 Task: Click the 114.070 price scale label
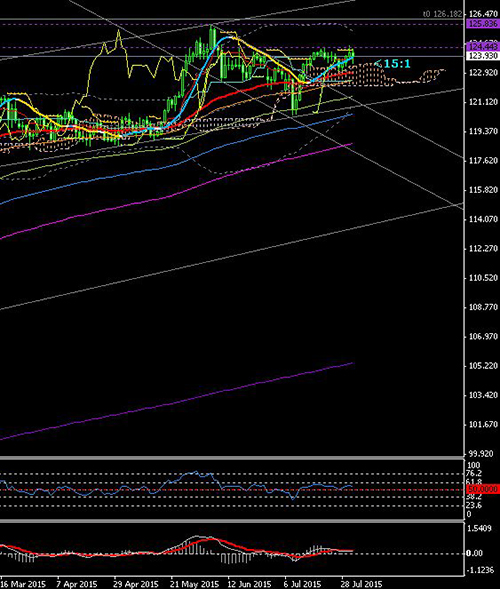pyautogui.click(x=483, y=219)
